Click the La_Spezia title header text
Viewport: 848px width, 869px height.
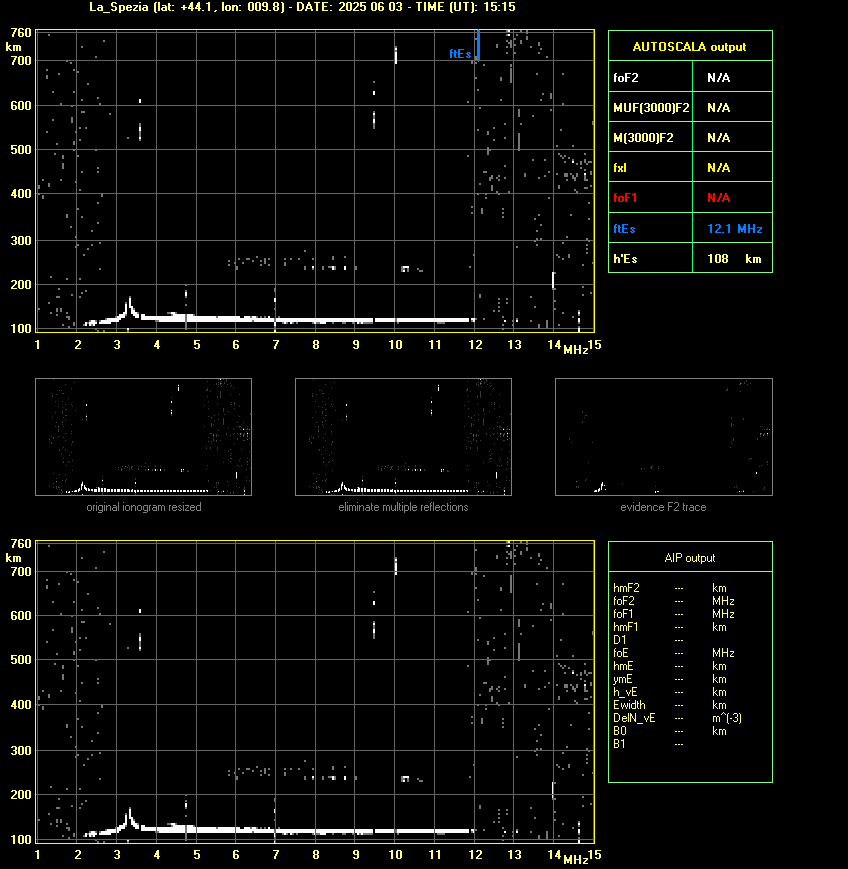[302, 7]
